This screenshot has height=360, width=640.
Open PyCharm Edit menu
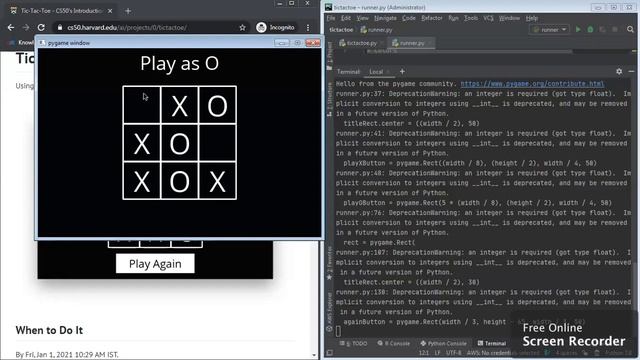click(x=346, y=18)
